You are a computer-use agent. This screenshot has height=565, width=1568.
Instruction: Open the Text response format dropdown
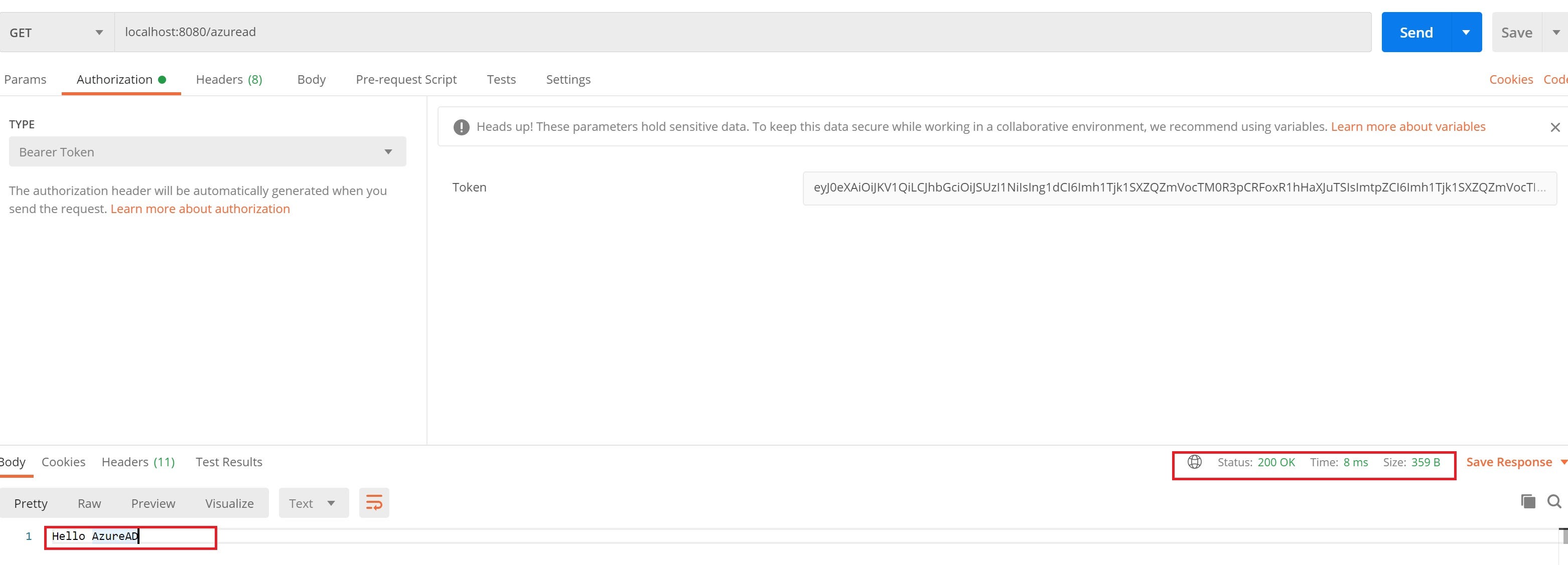pyautogui.click(x=314, y=502)
